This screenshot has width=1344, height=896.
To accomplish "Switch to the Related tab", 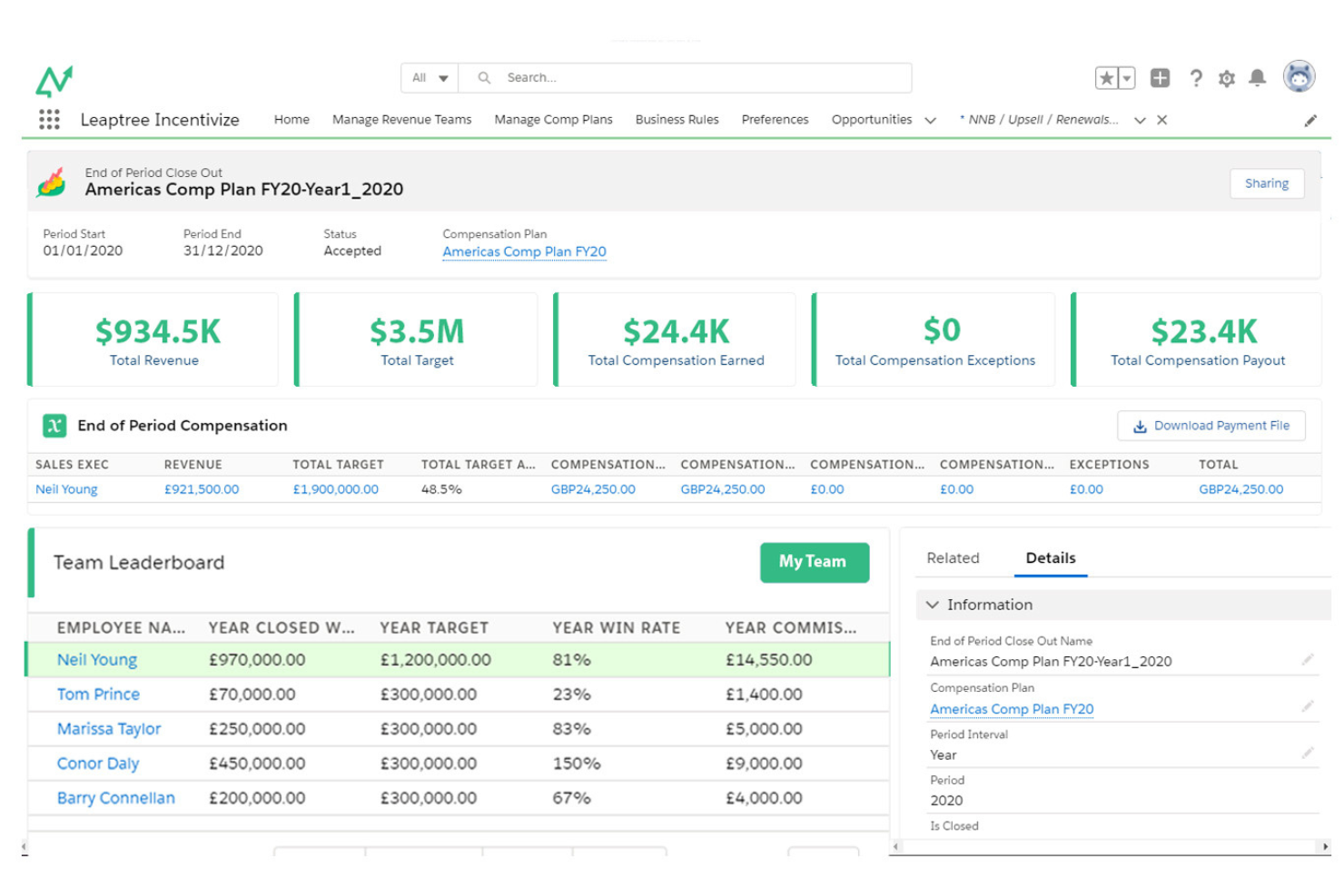I will coord(953,557).
